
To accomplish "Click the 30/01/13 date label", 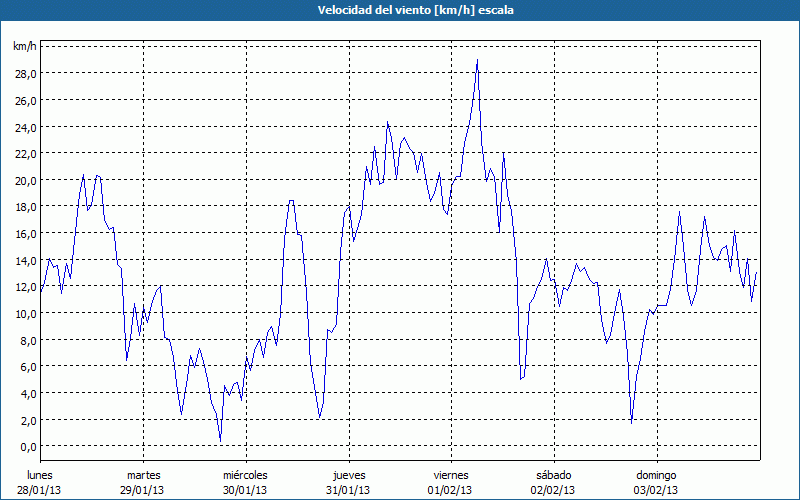I will (x=245, y=490).
